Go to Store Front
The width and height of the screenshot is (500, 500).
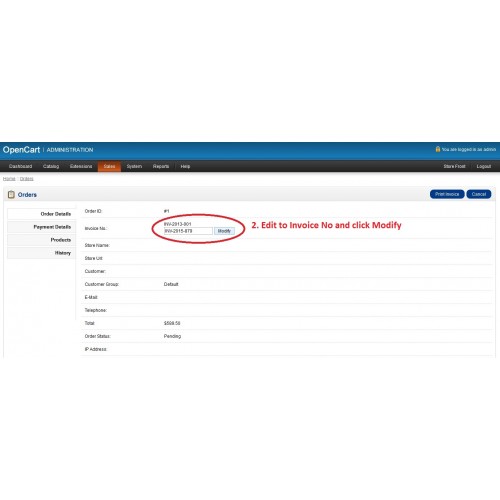tap(454, 166)
